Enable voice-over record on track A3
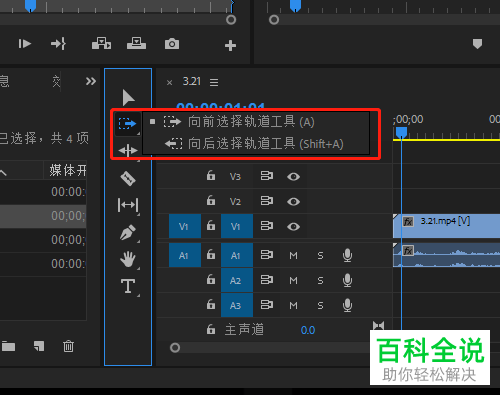 click(x=347, y=305)
